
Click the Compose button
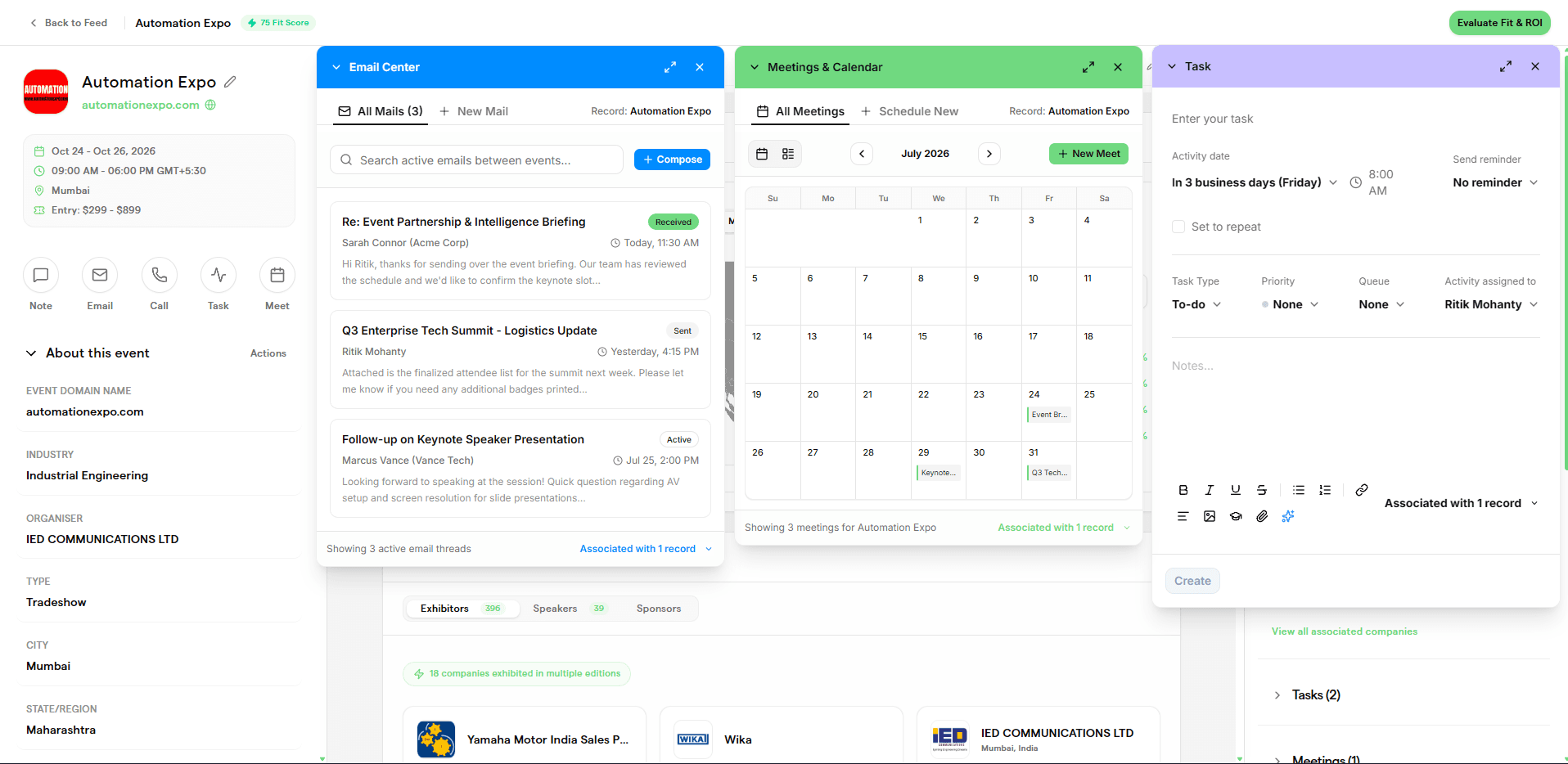(x=672, y=160)
